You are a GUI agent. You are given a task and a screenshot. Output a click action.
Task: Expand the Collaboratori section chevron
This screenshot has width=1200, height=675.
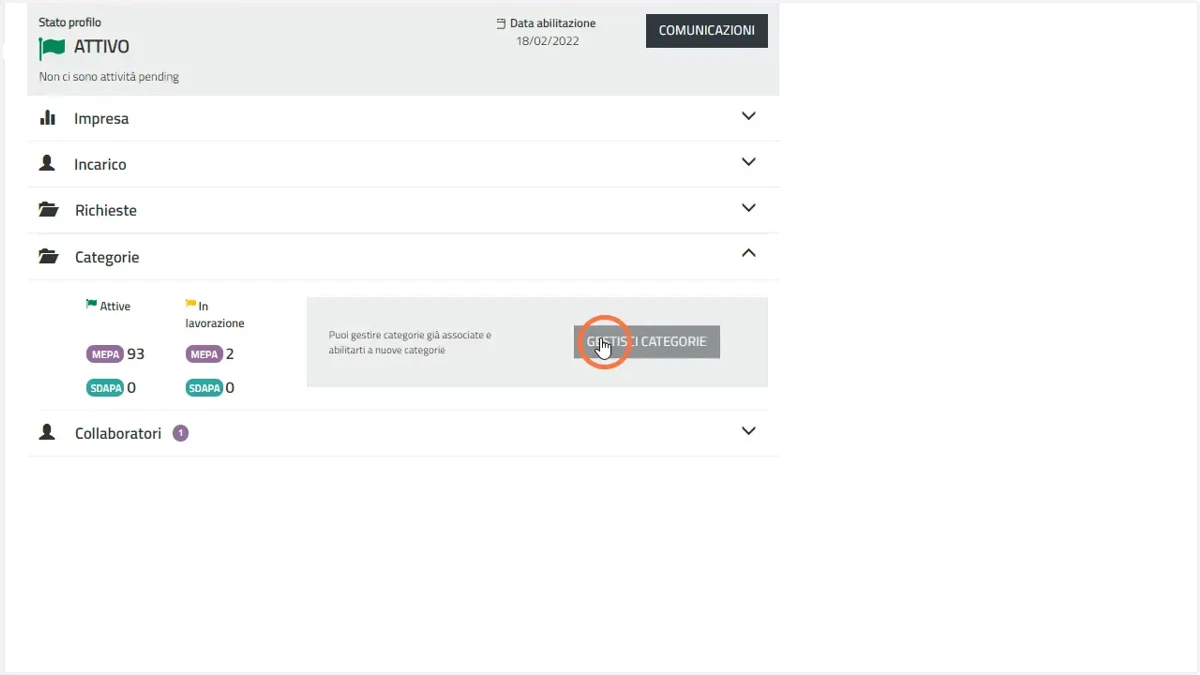[748, 431]
